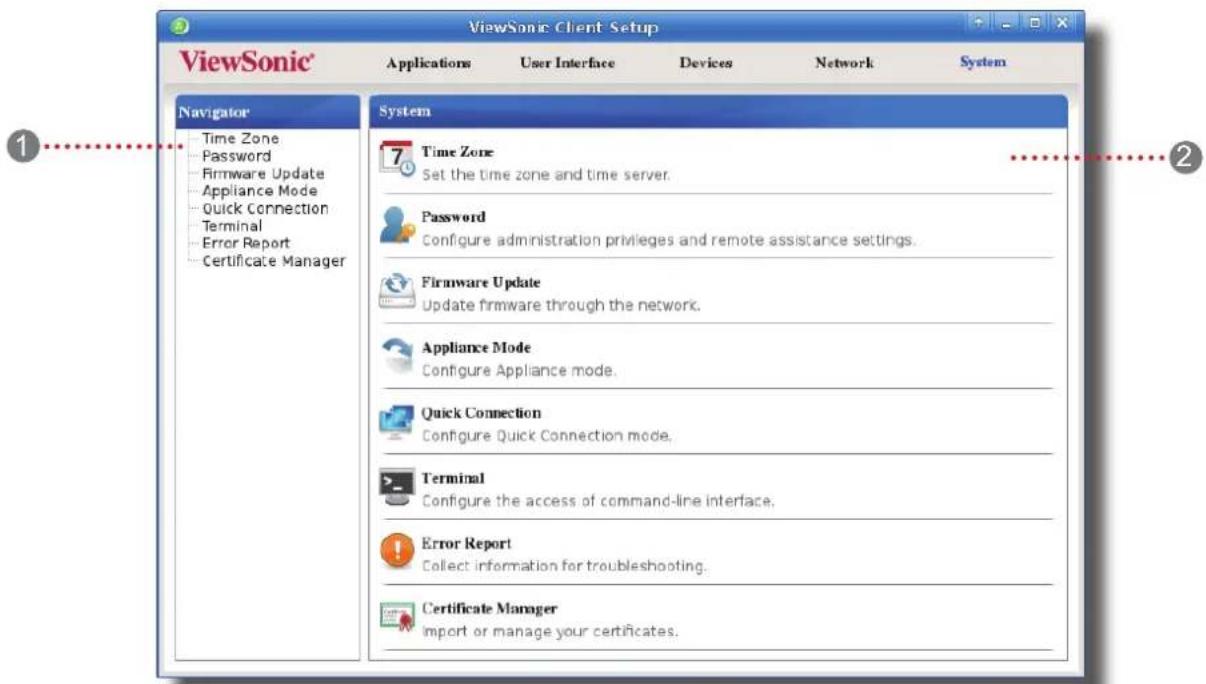Screen dimensions: 1206x684
Task: Open the Applications tab
Action: (x=429, y=63)
